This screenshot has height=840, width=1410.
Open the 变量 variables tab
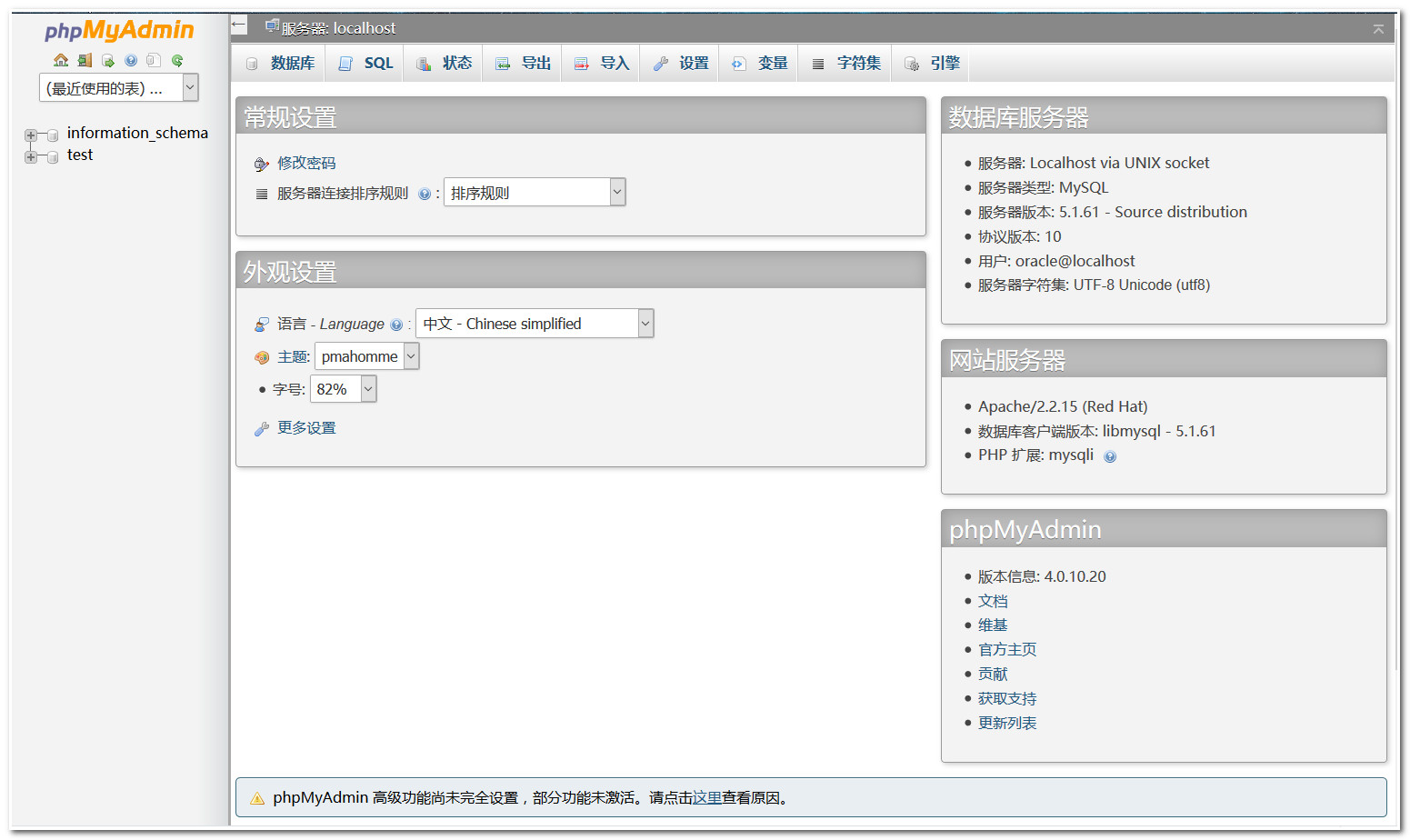pyautogui.click(x=759, y=63)
